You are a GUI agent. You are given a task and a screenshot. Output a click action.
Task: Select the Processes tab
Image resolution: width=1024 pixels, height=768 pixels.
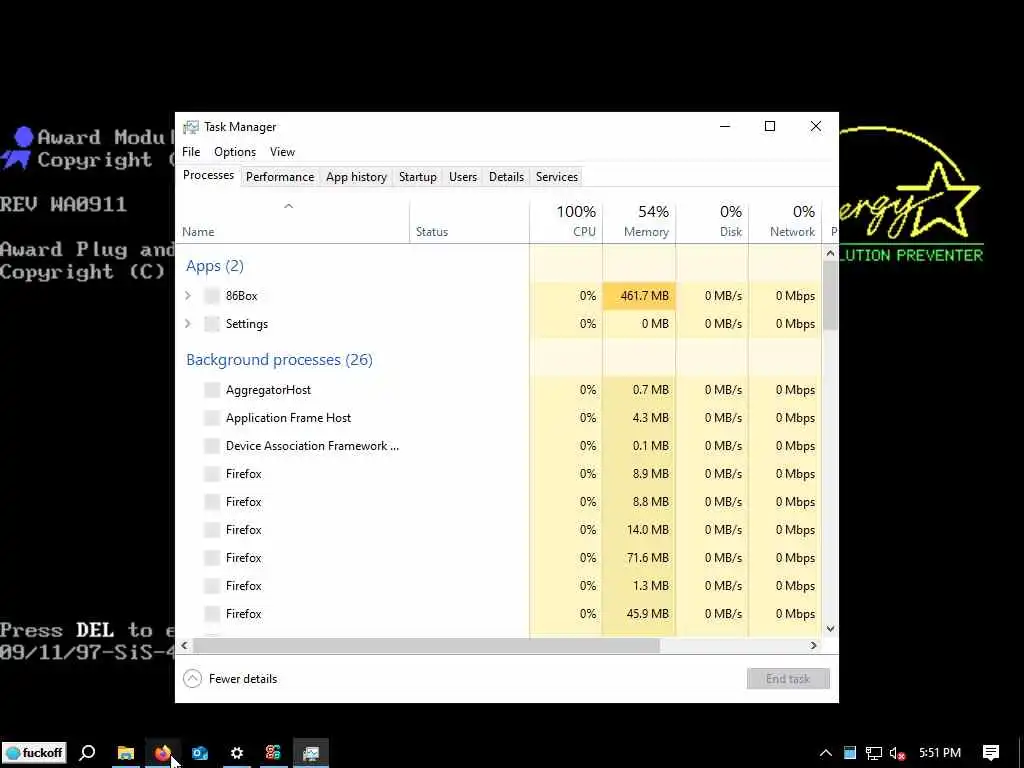208,176
